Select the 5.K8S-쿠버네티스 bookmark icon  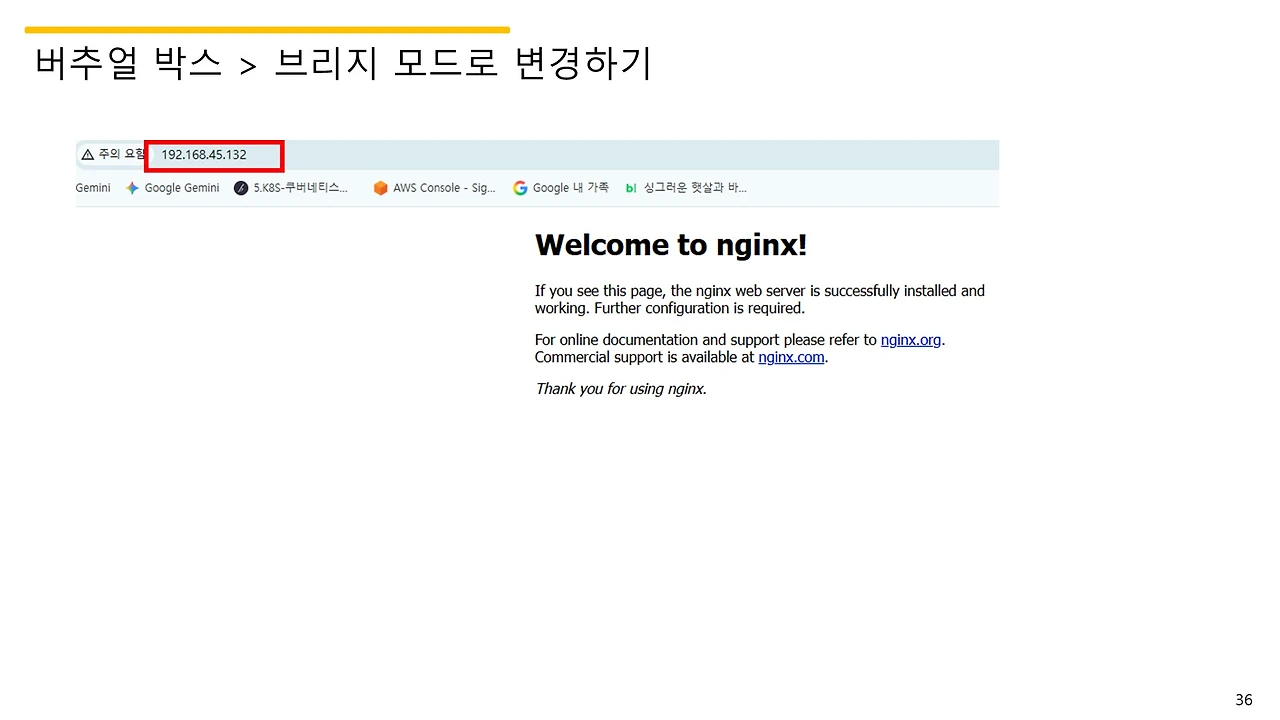click(240, 188)
